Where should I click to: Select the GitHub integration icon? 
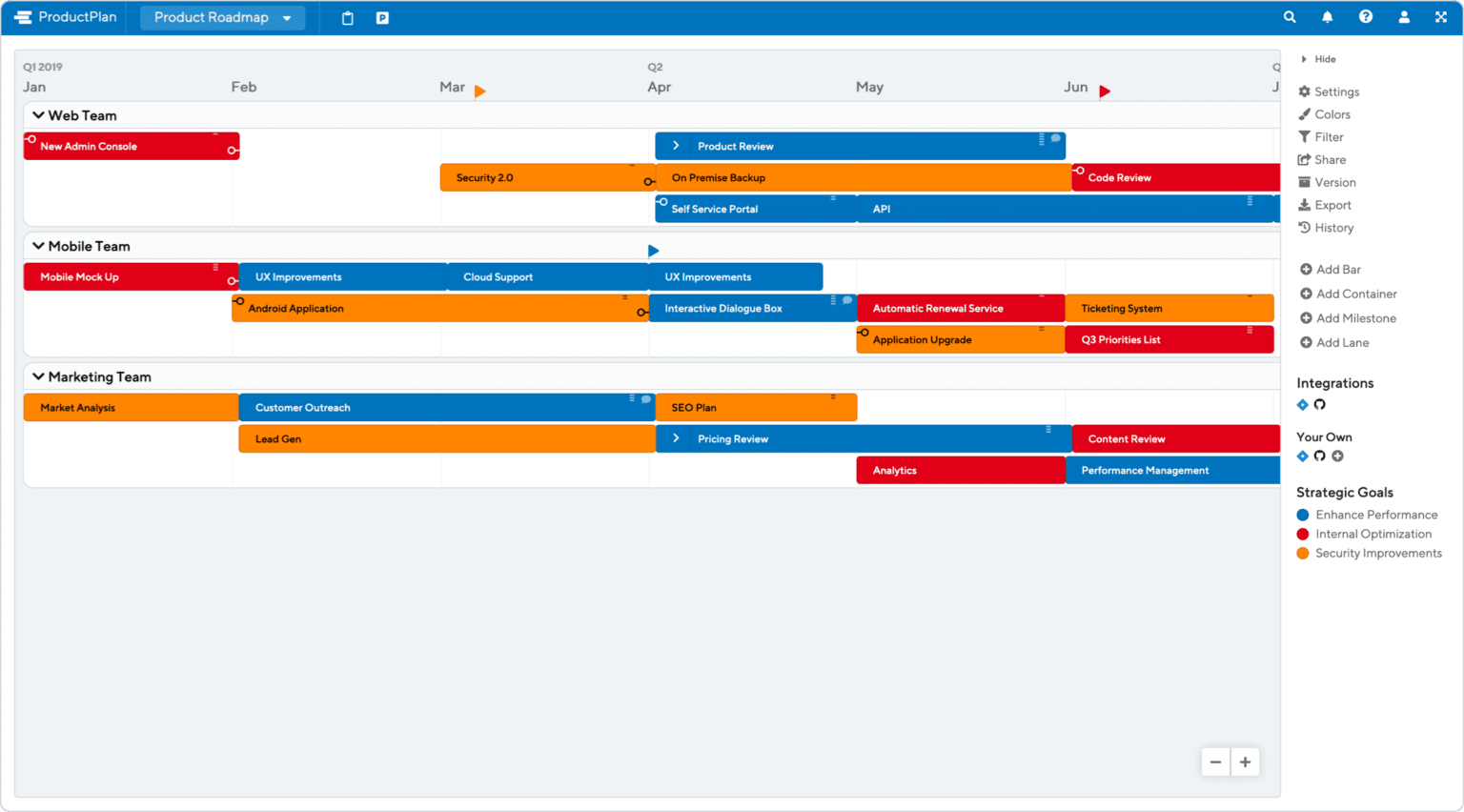coord(1319,404)
